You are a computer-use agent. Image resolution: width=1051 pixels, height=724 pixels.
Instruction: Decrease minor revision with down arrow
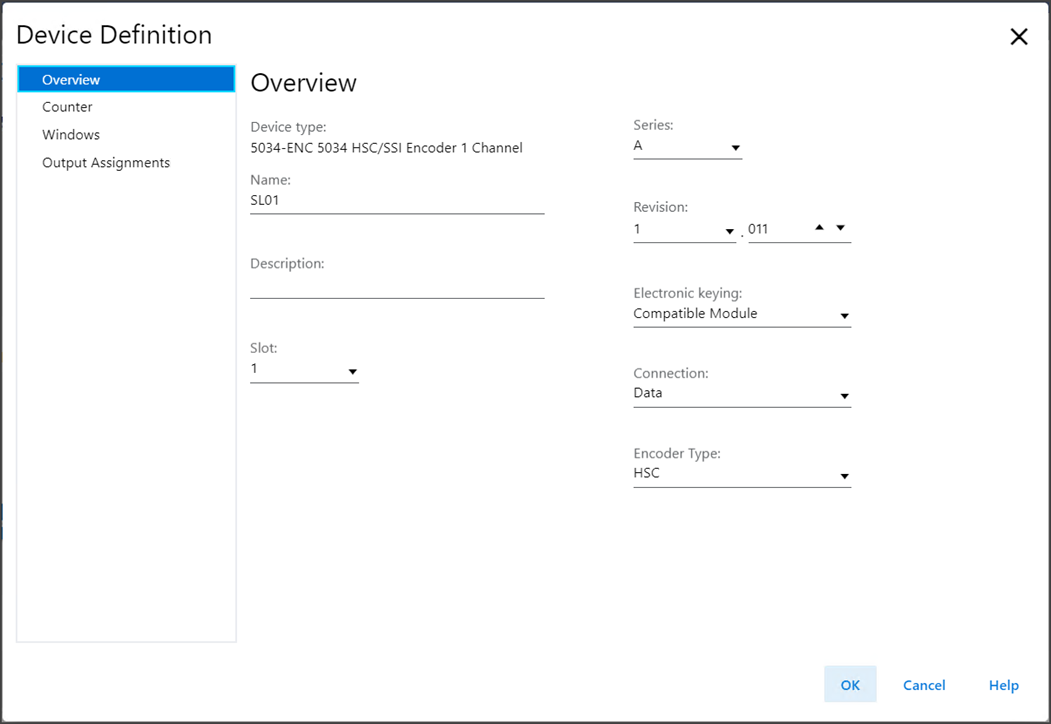click(x=840, y=227)
